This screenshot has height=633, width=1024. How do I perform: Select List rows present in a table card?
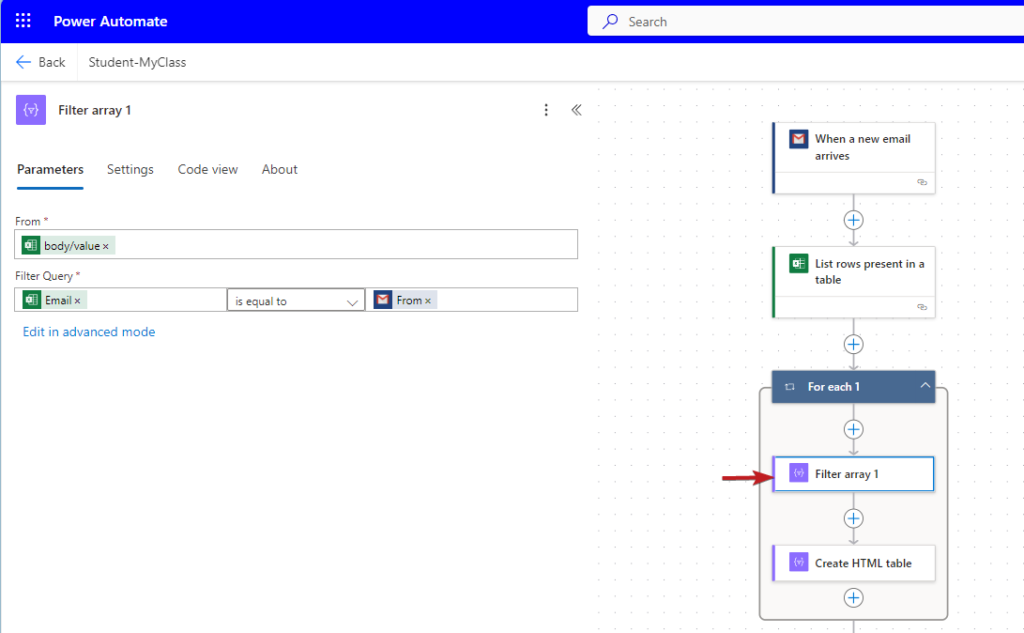tap(854, 282)
